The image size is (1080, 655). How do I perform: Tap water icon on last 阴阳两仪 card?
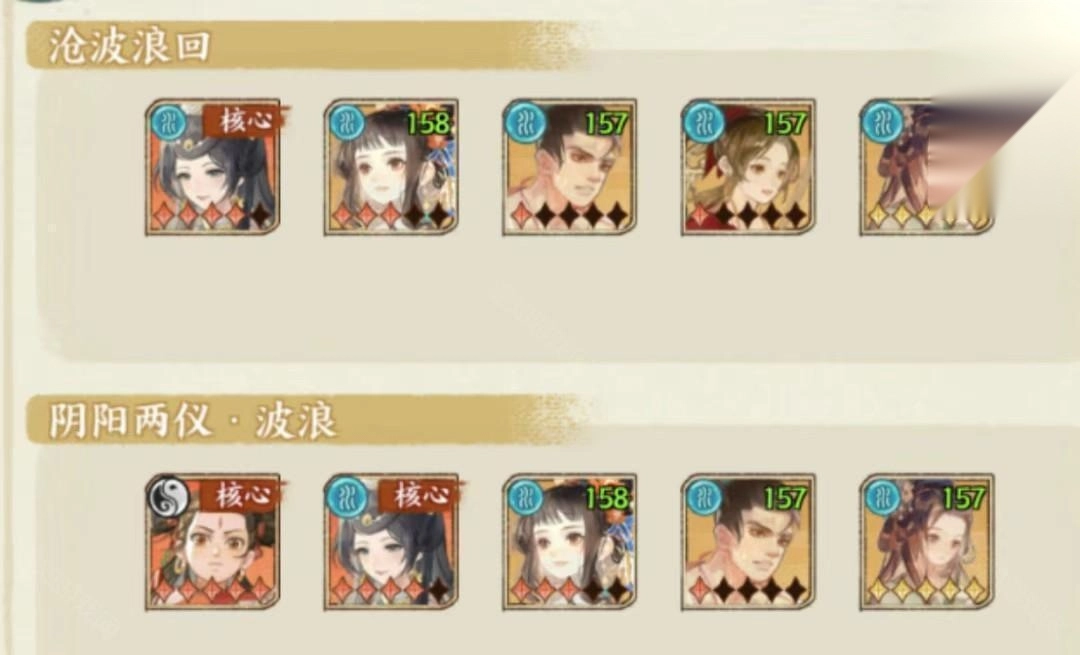point(884,497)
